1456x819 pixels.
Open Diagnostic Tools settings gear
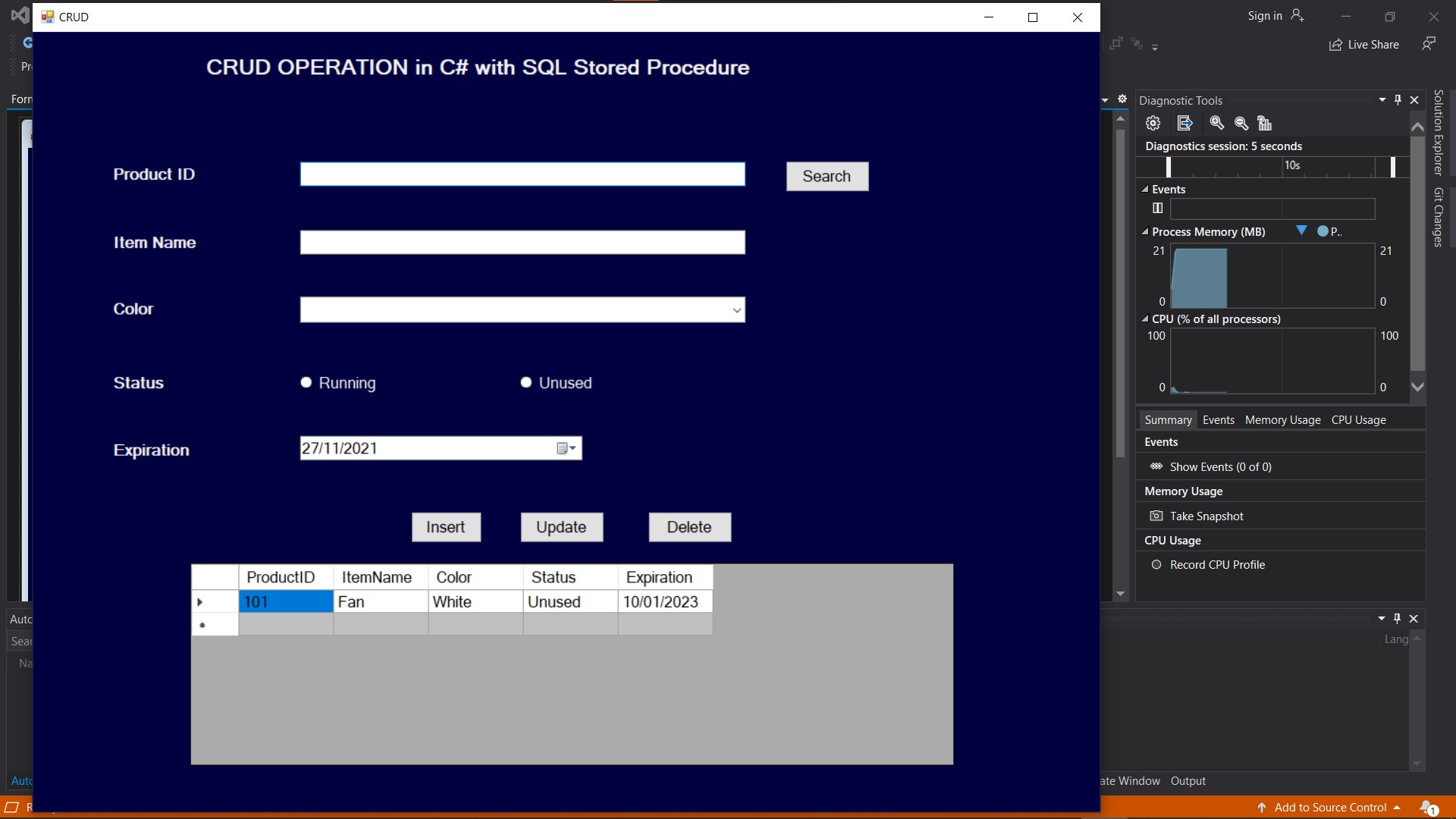coord(1153,123)
